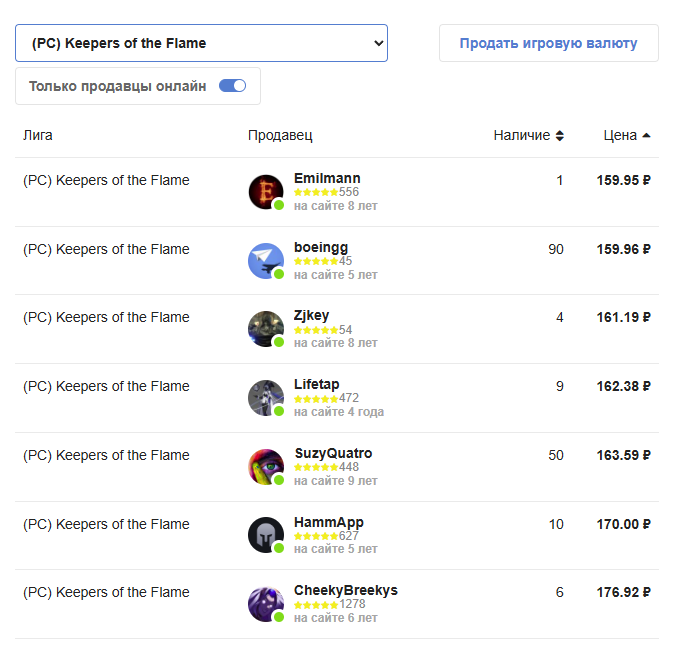678x650 pixels.
Task: Click Lifetap's seller avatar
Action: (x=266, y=398)
